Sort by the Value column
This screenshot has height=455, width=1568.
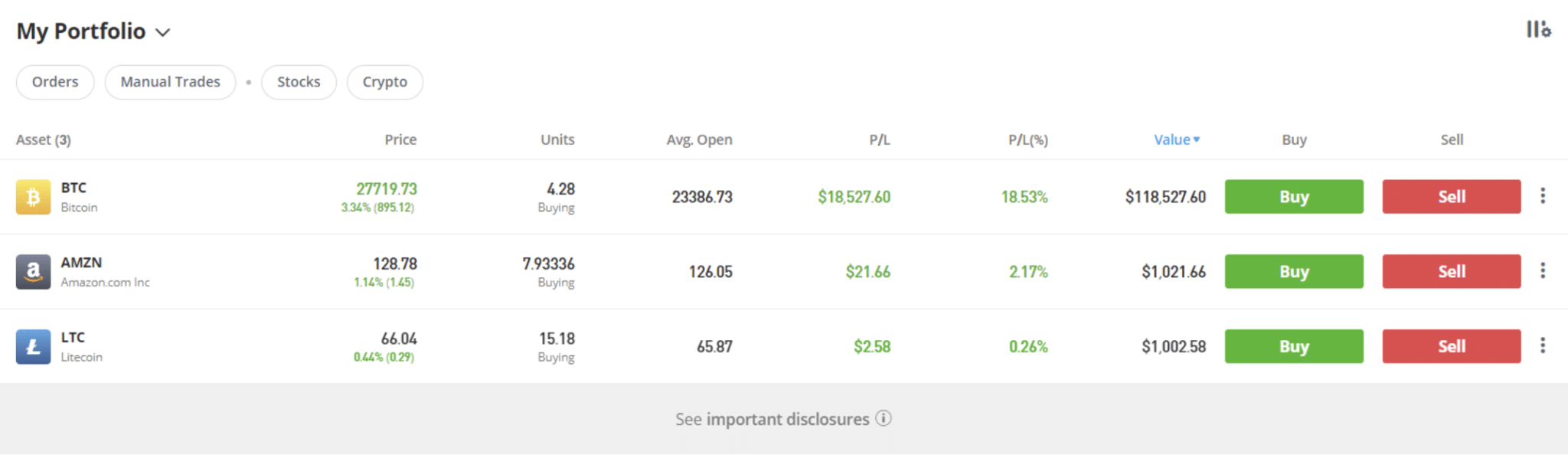[x=1177, y=139]
